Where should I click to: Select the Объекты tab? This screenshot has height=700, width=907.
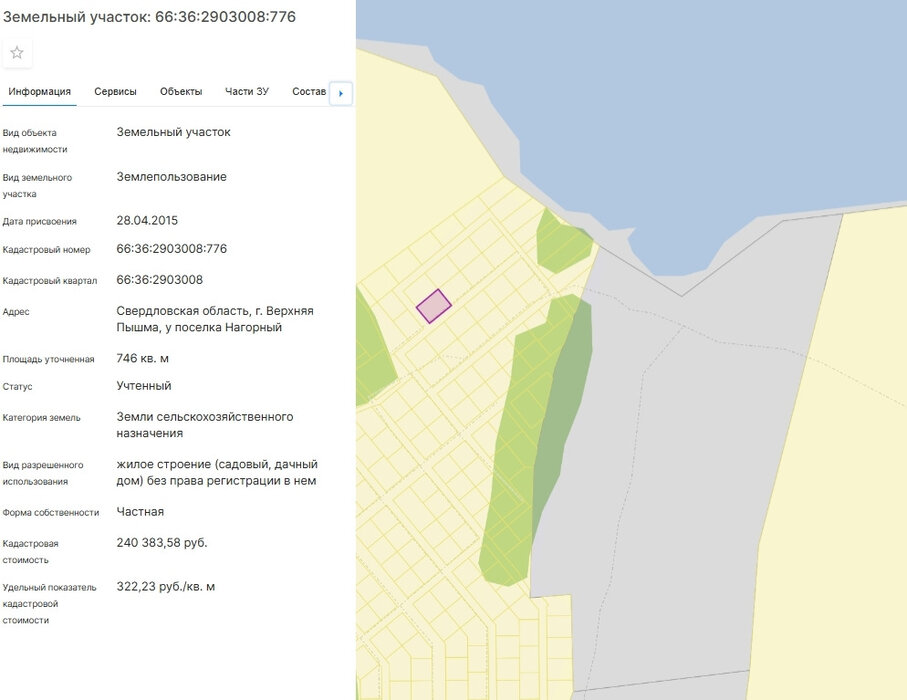(181, 92)
